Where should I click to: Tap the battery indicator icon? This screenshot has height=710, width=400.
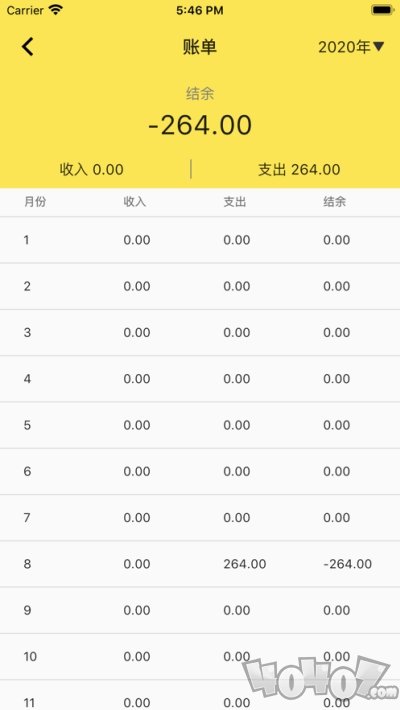tap(381, 10)
